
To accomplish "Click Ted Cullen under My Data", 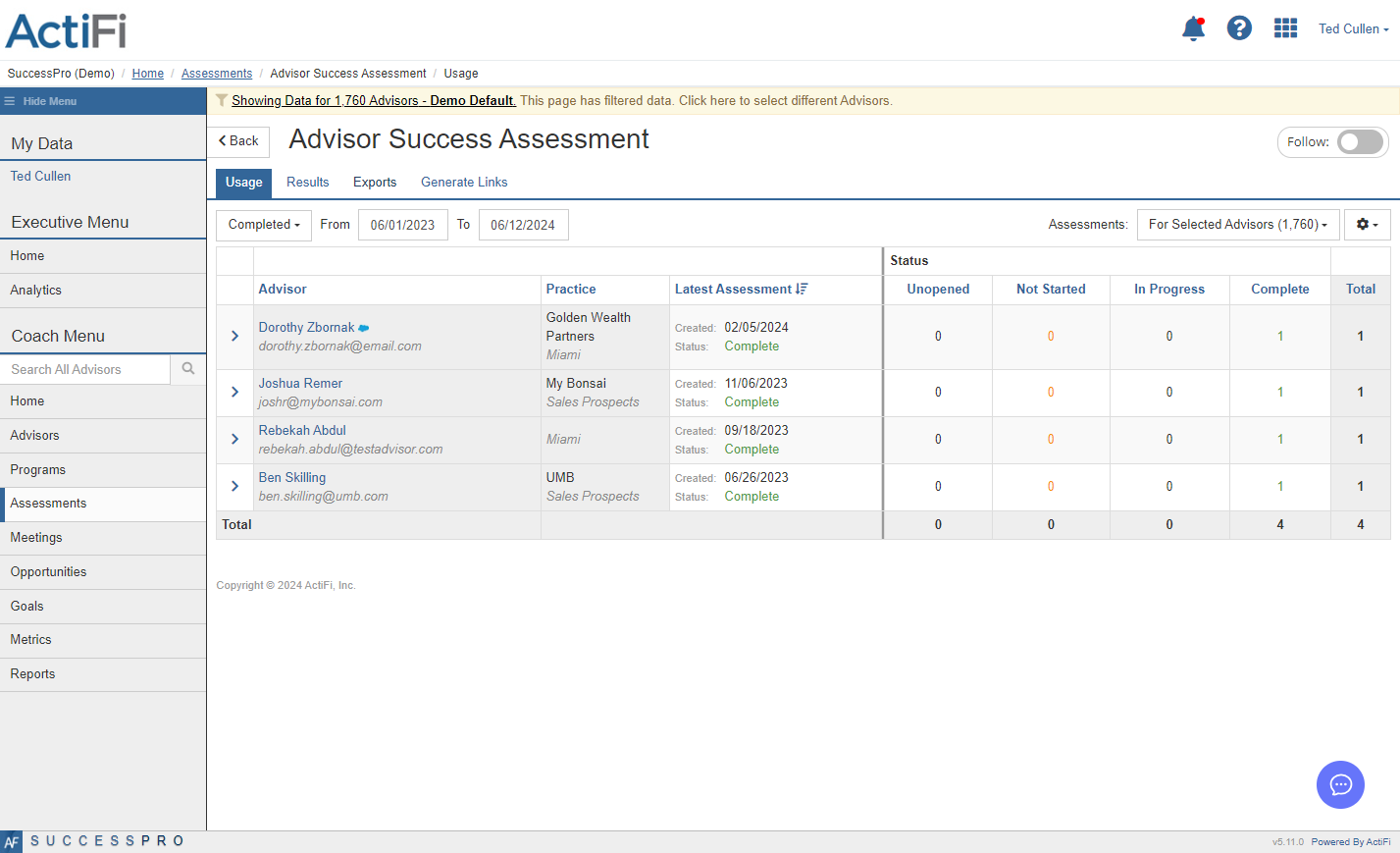I will (40, 177).
